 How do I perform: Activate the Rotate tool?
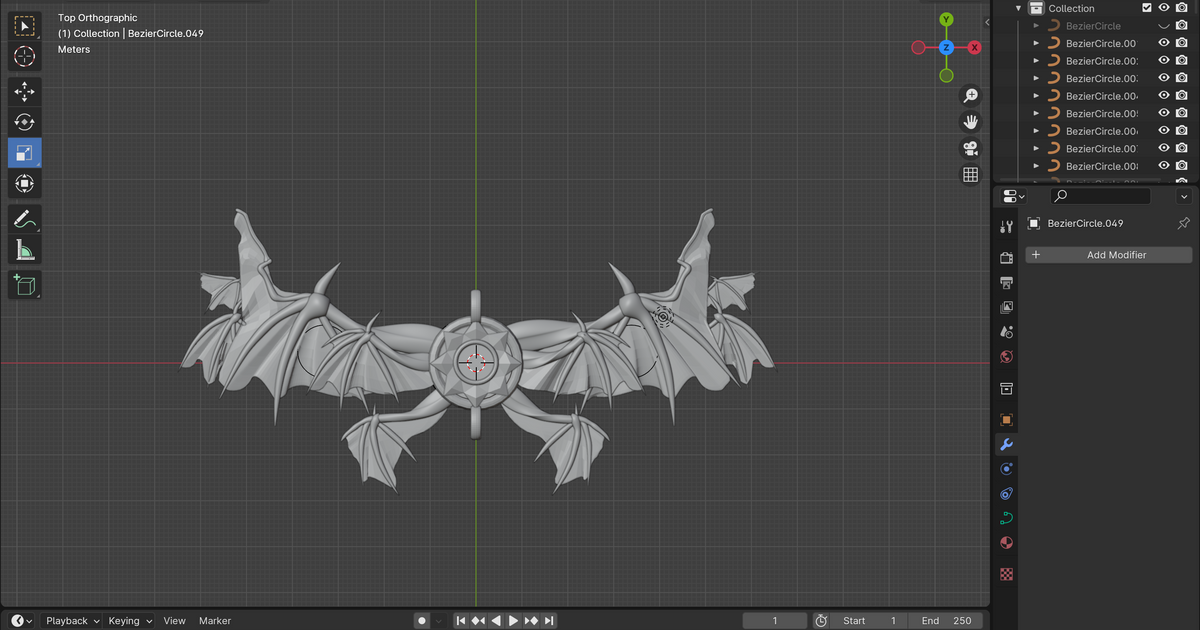tap(25, 122)
